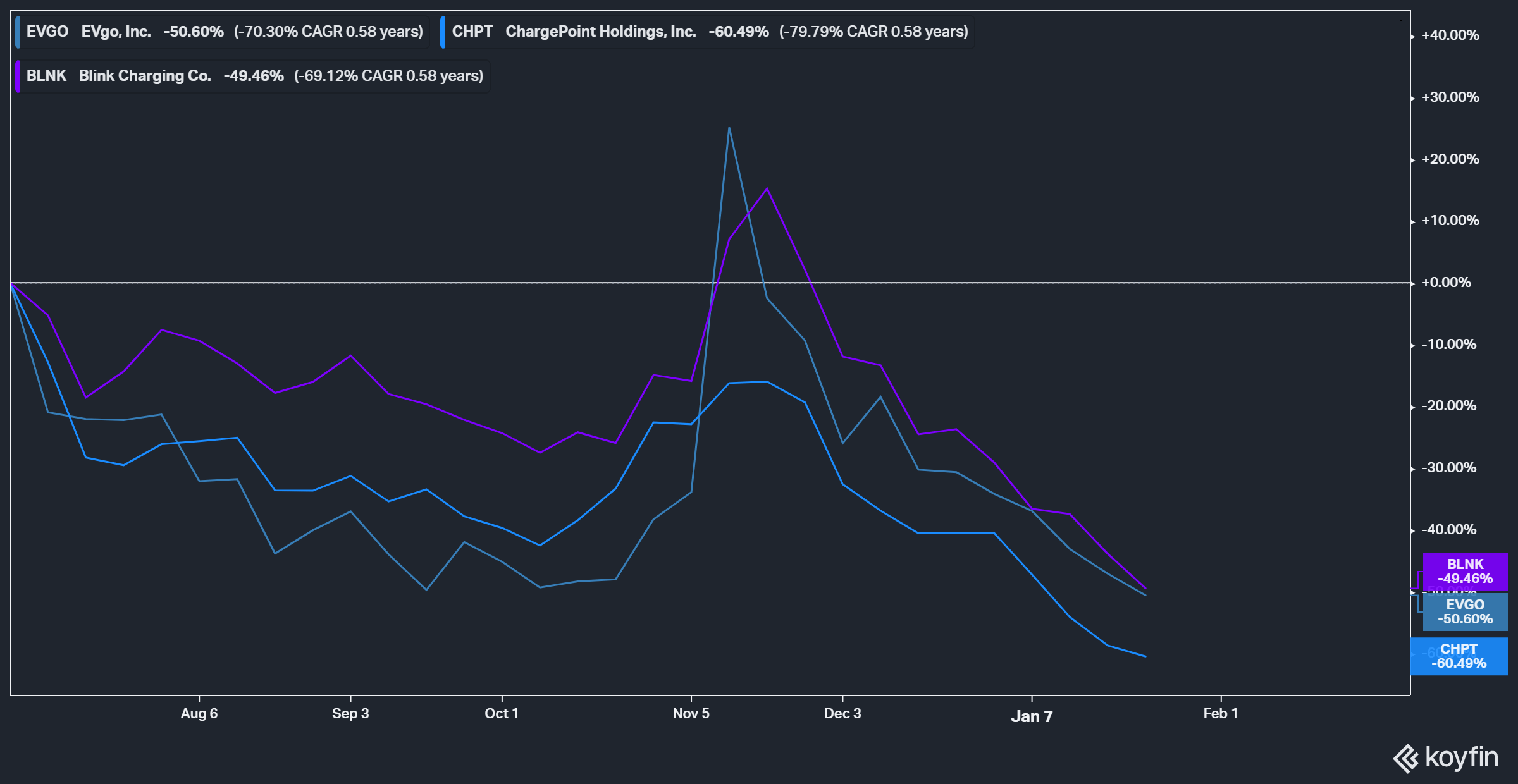1518x784 pixels.
Task: Click the EVGO steel-blue legend color bar
Action: coord(18,32)
